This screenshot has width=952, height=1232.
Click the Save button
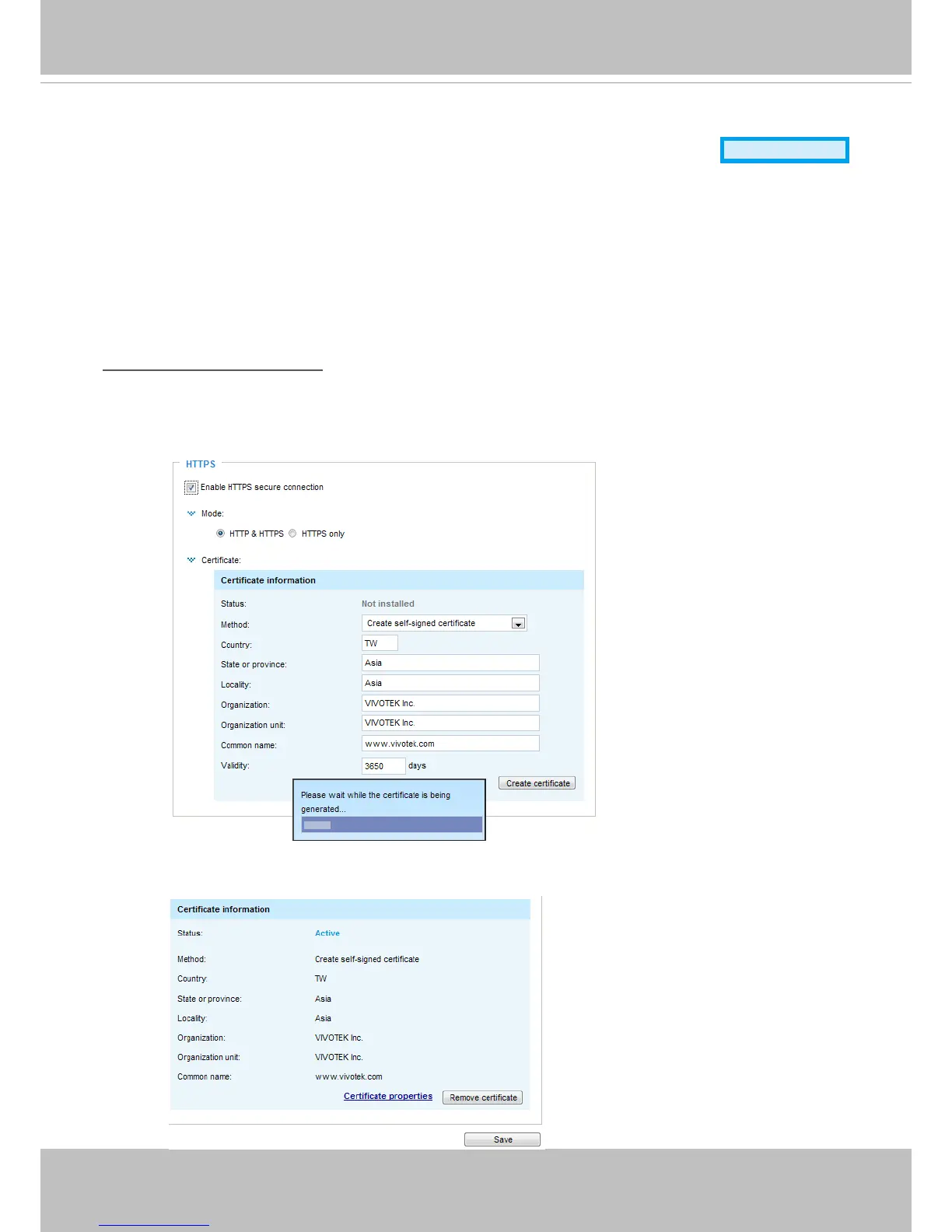tap(502, 1139)
